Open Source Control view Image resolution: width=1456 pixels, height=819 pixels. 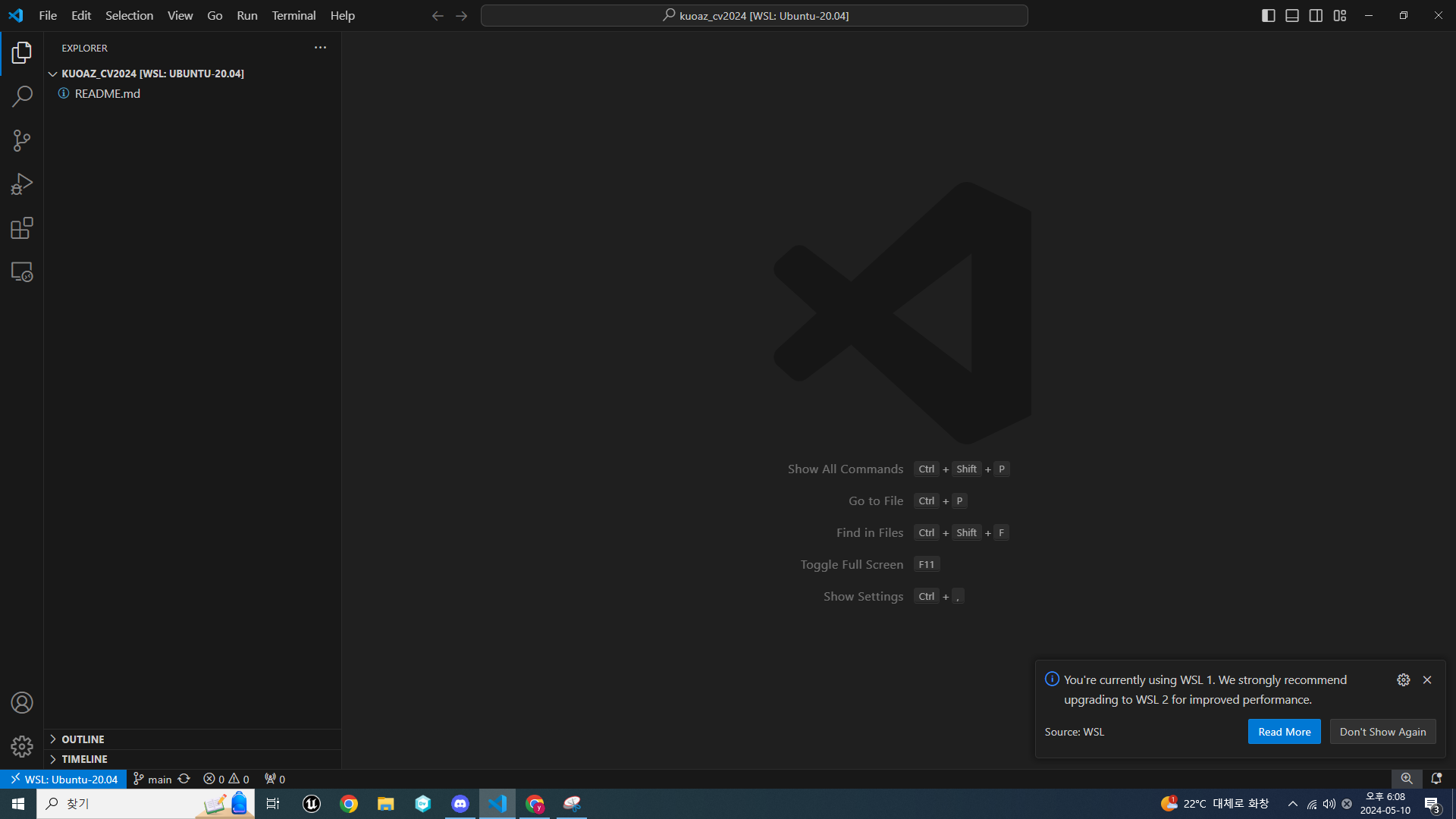tap(22, 140)
